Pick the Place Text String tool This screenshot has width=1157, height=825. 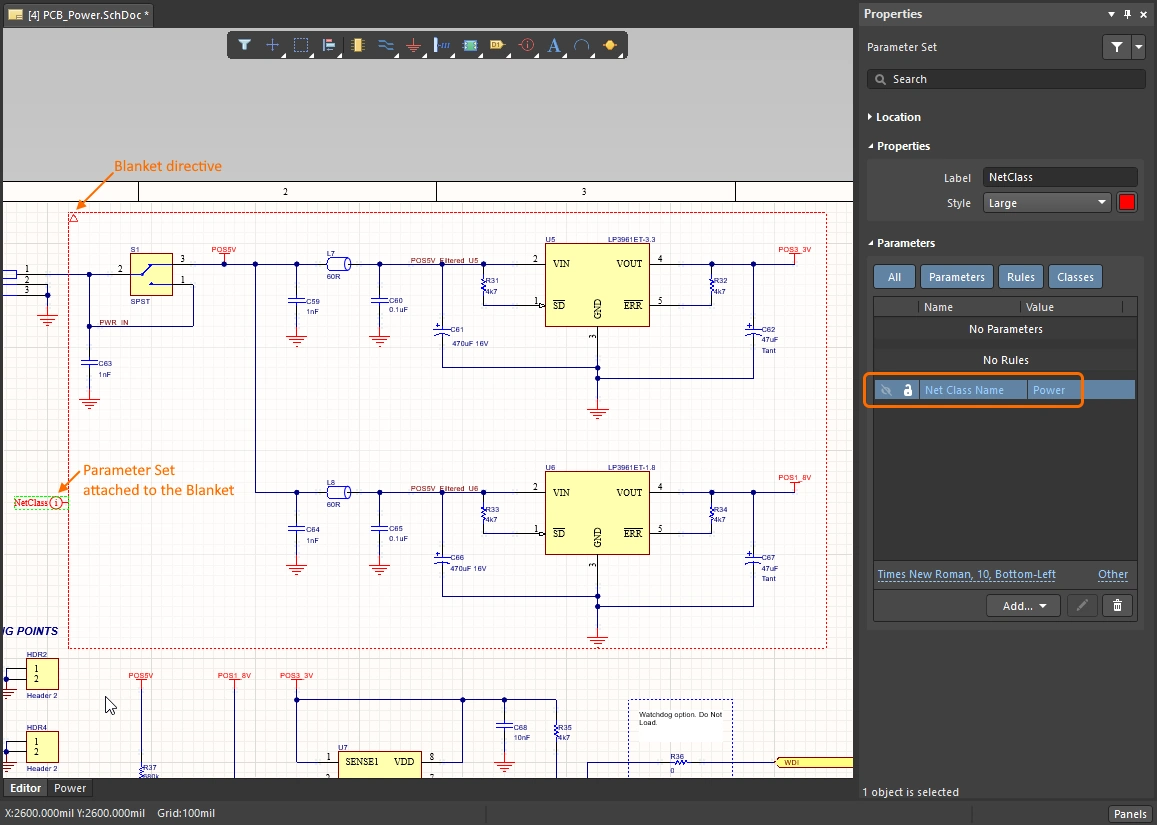[554, 46]
